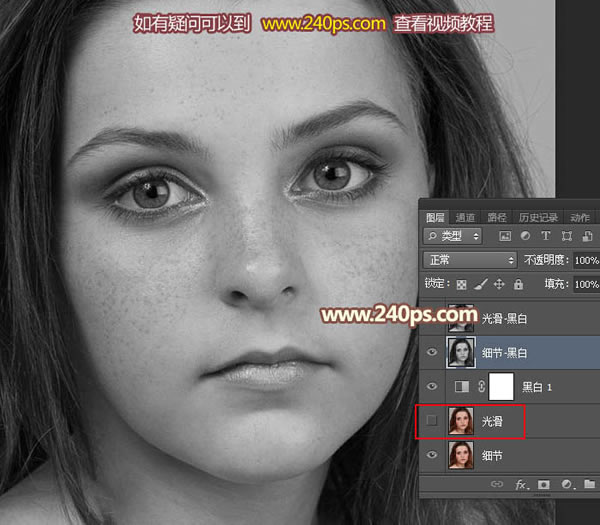Image resolution: width=600 pixels, height=525 pixels.
Task: Switch to the 路径 tab
Action: tap(497, 218)
